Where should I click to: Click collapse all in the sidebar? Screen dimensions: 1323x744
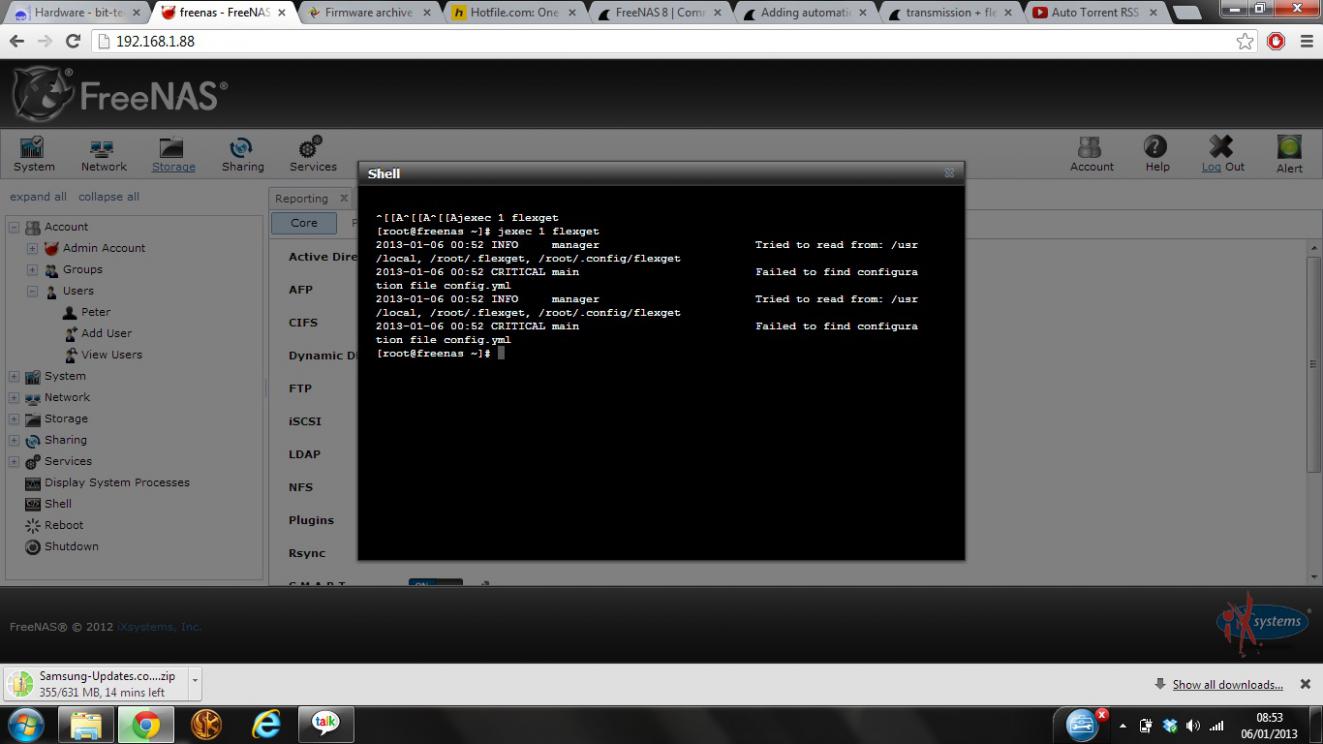click(109, 197)
